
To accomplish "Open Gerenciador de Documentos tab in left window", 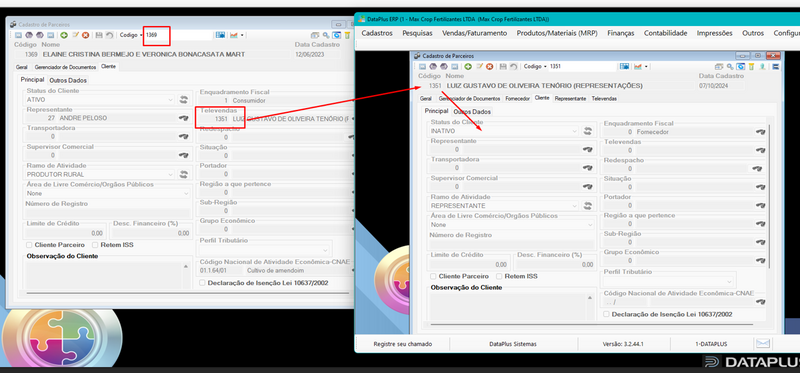I will click(x=65, y=67).
